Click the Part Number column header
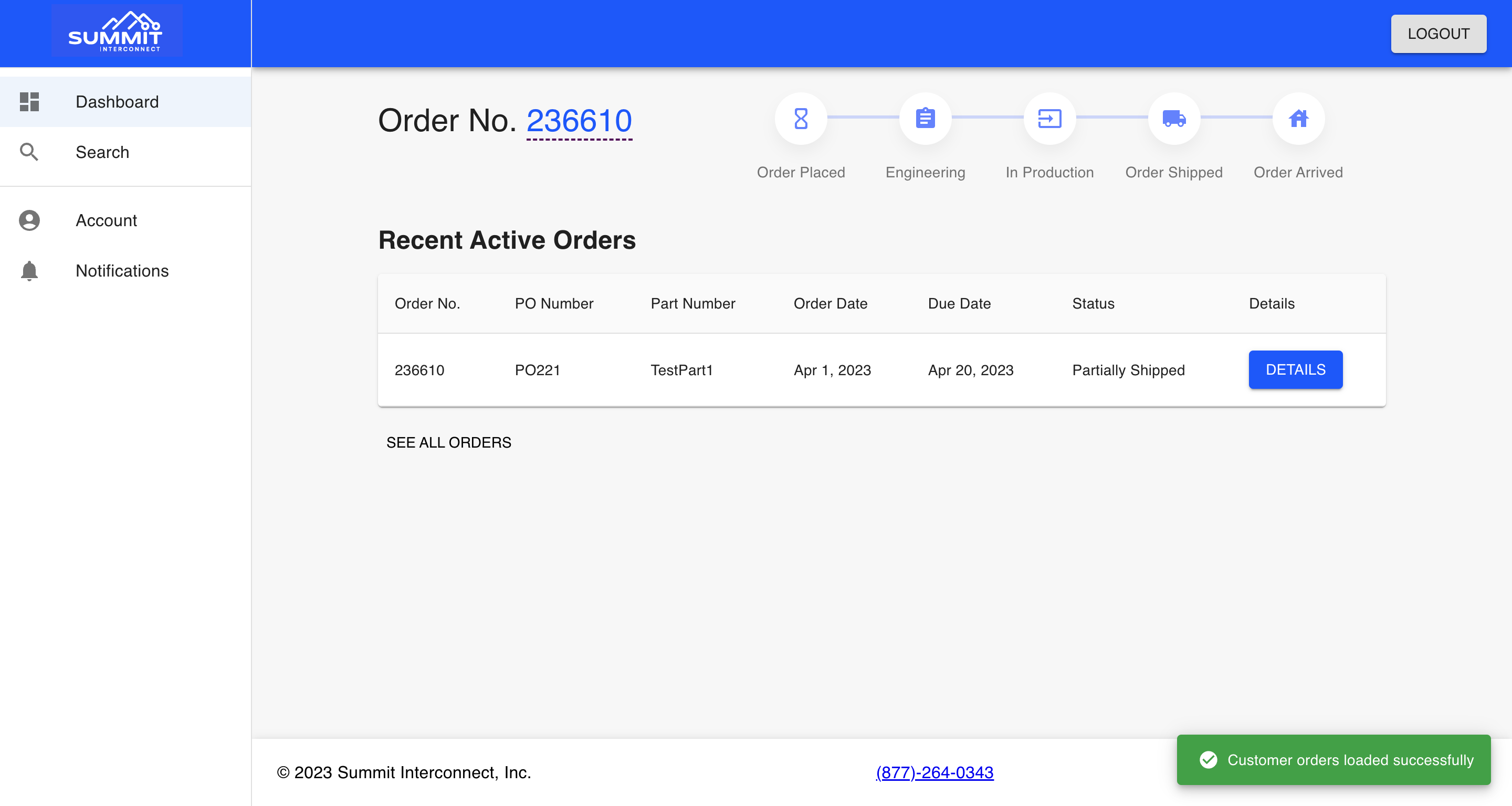Viewport: 1512px width, 806px height. [692, 303]
